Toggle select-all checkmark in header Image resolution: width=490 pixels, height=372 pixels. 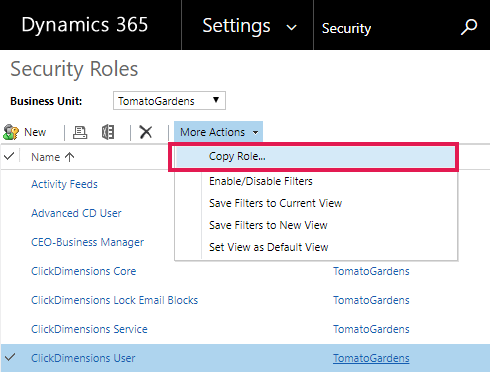9,156
